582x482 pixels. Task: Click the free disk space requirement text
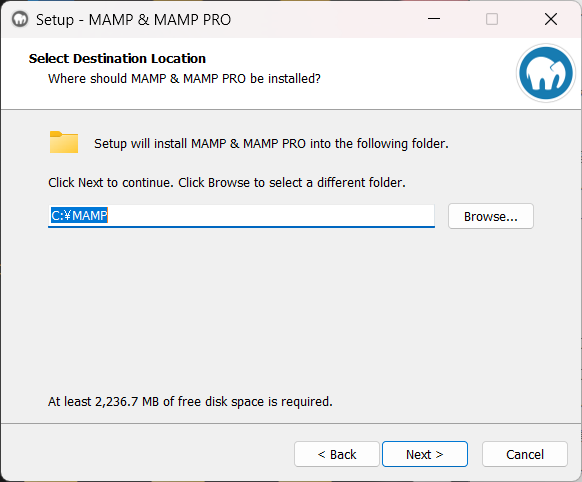tap(190, 401)
